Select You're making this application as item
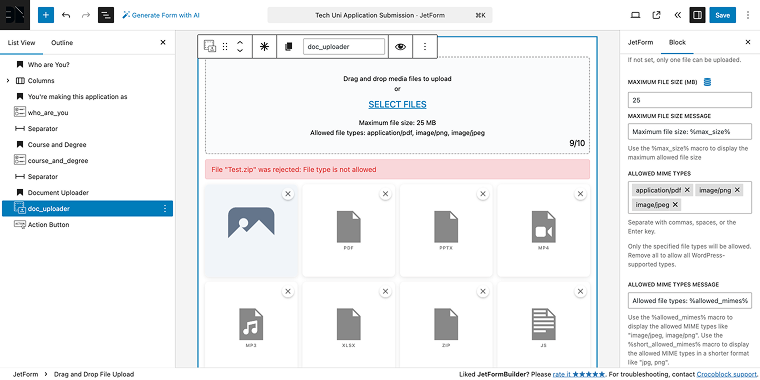 point(77,96)
